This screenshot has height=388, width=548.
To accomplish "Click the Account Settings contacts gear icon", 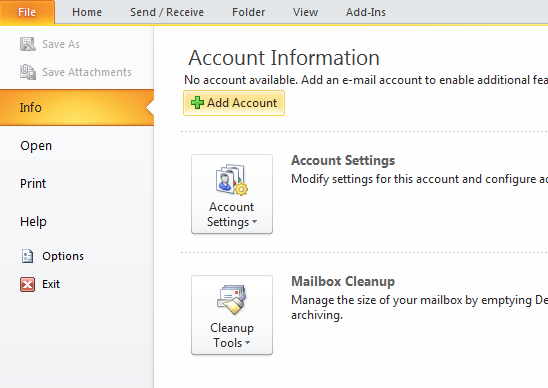I will pos(232,180).
